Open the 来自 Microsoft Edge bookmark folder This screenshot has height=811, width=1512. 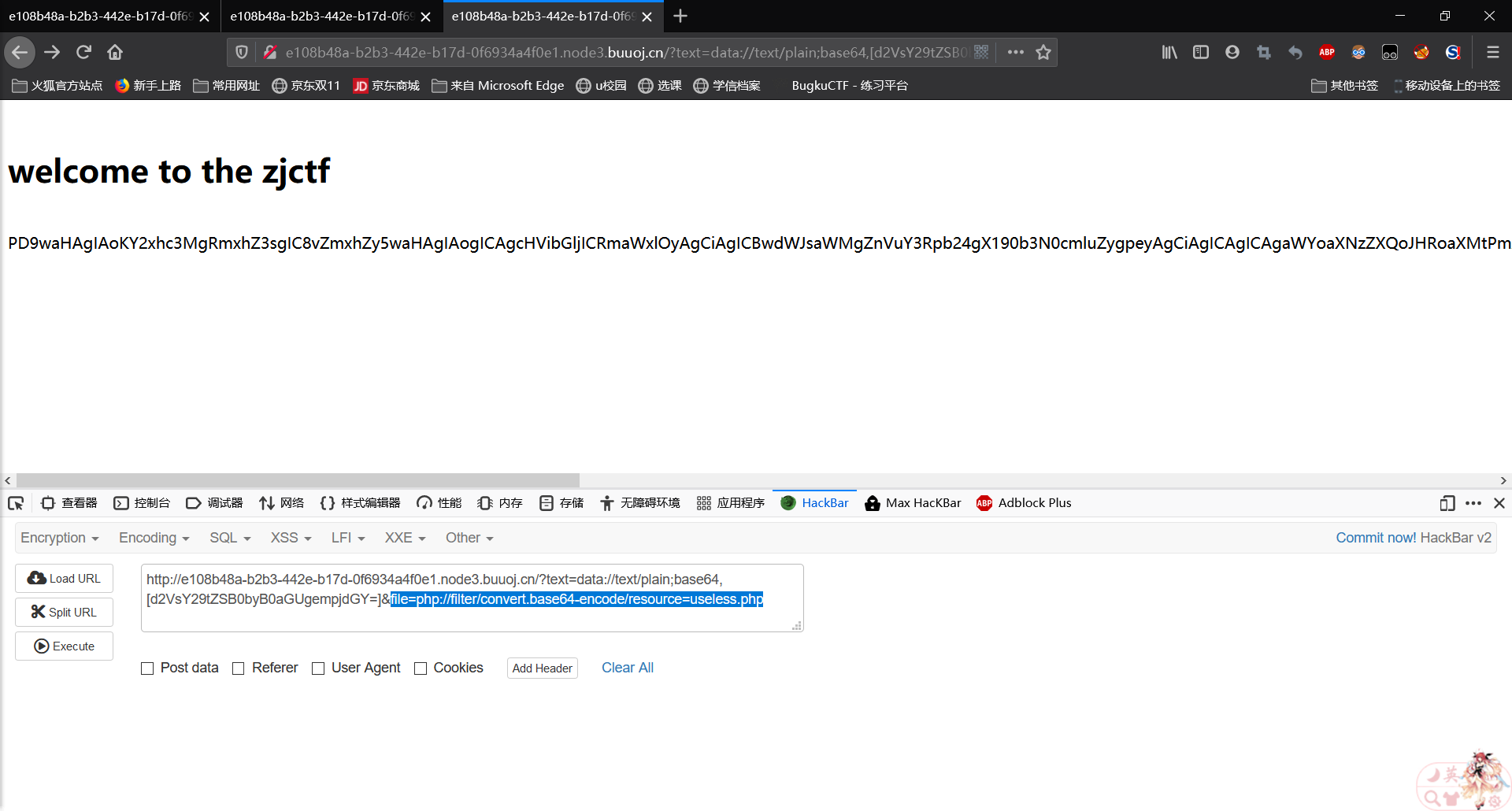(498, 85)
